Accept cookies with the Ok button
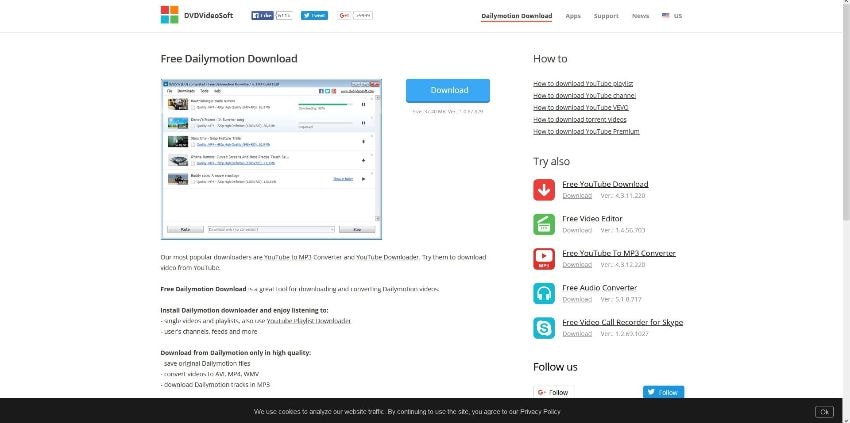 coord(824,412)
